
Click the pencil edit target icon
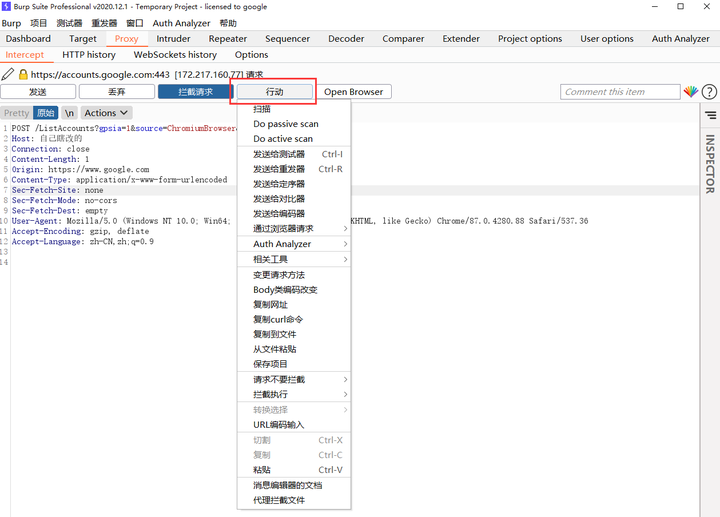tap(8, 74)
